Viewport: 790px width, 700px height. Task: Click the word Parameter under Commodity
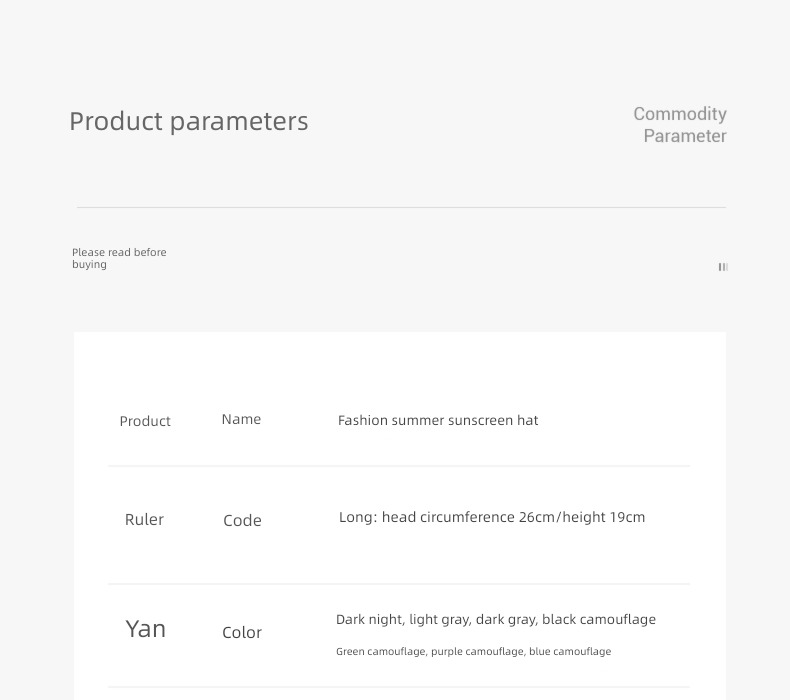pyautogui.click(x=685, y=136)
